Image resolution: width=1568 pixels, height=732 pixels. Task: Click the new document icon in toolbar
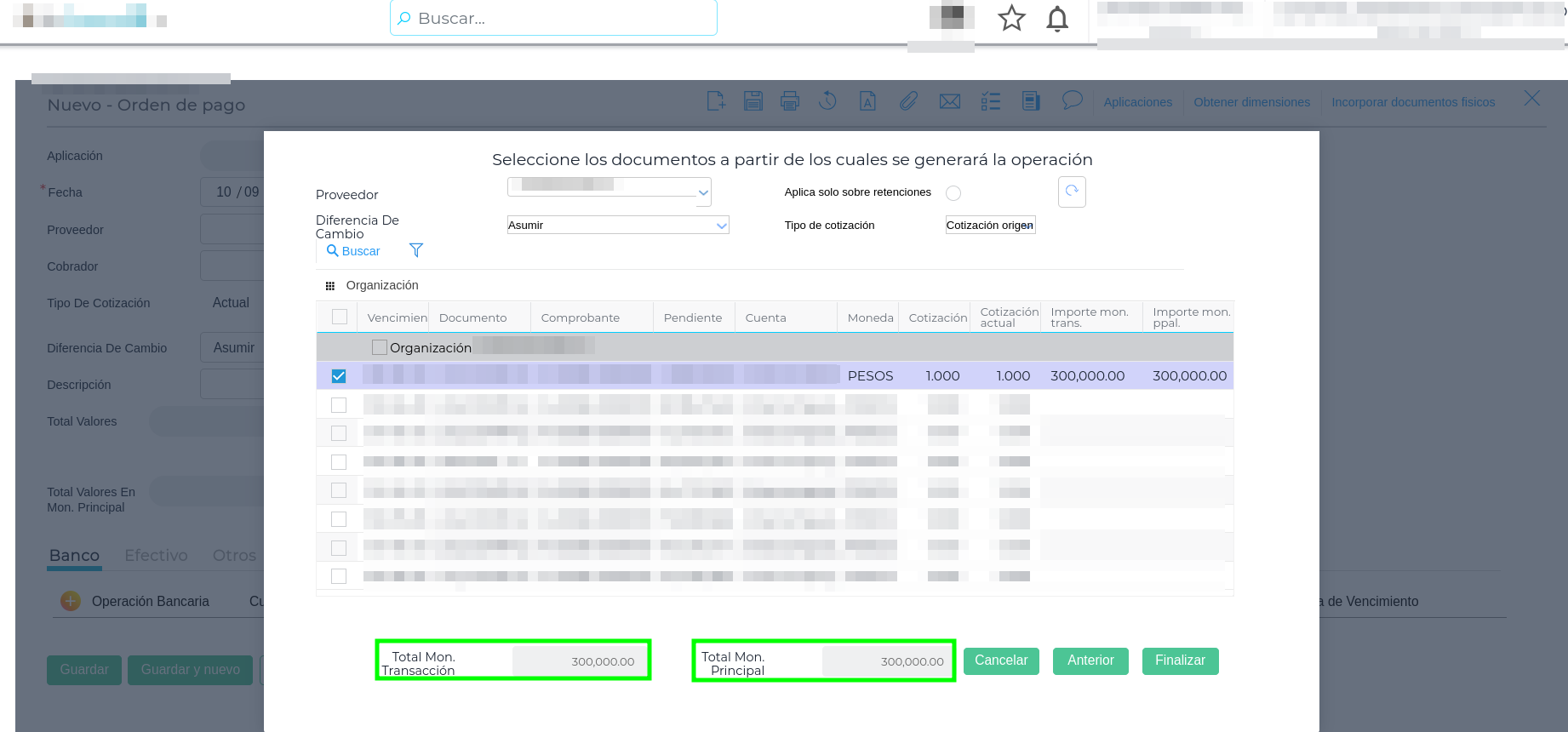pyautogui.click(x=716, y=101)
